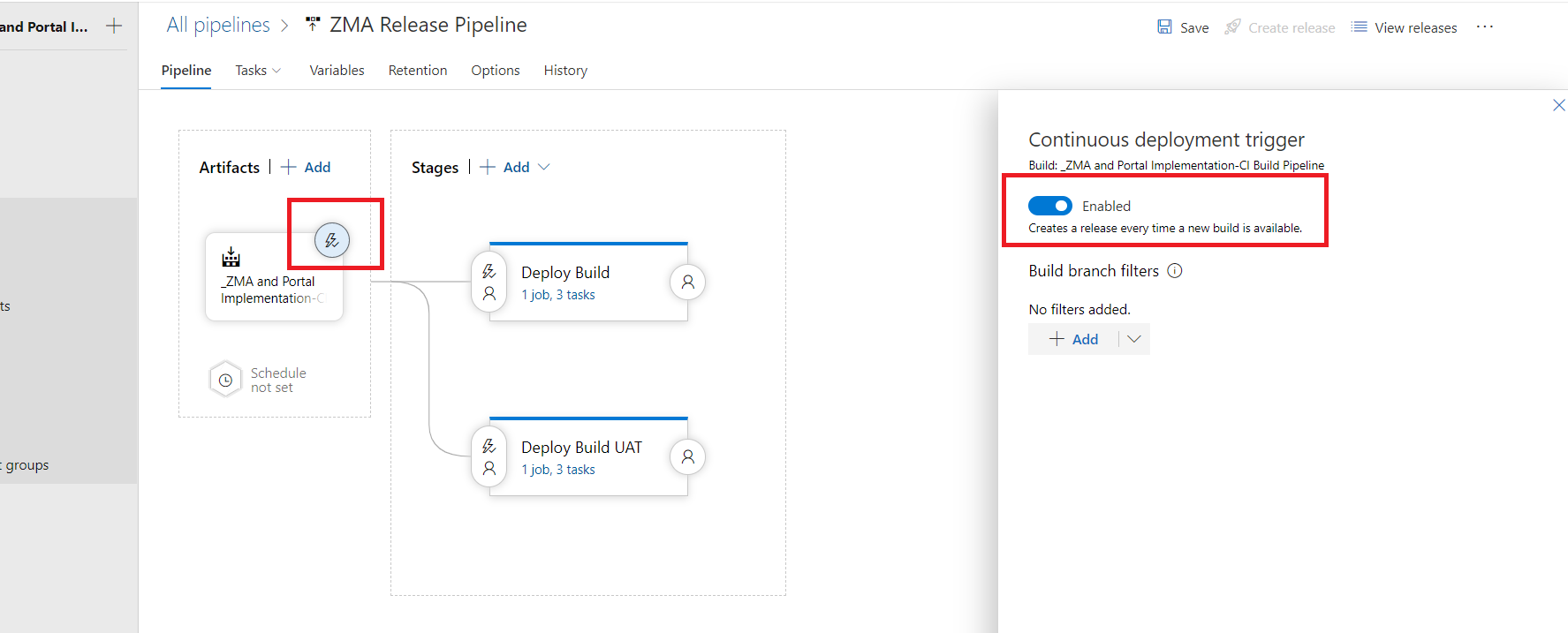Navigate to All pipelines breadcrumb

tap(218, 26)
